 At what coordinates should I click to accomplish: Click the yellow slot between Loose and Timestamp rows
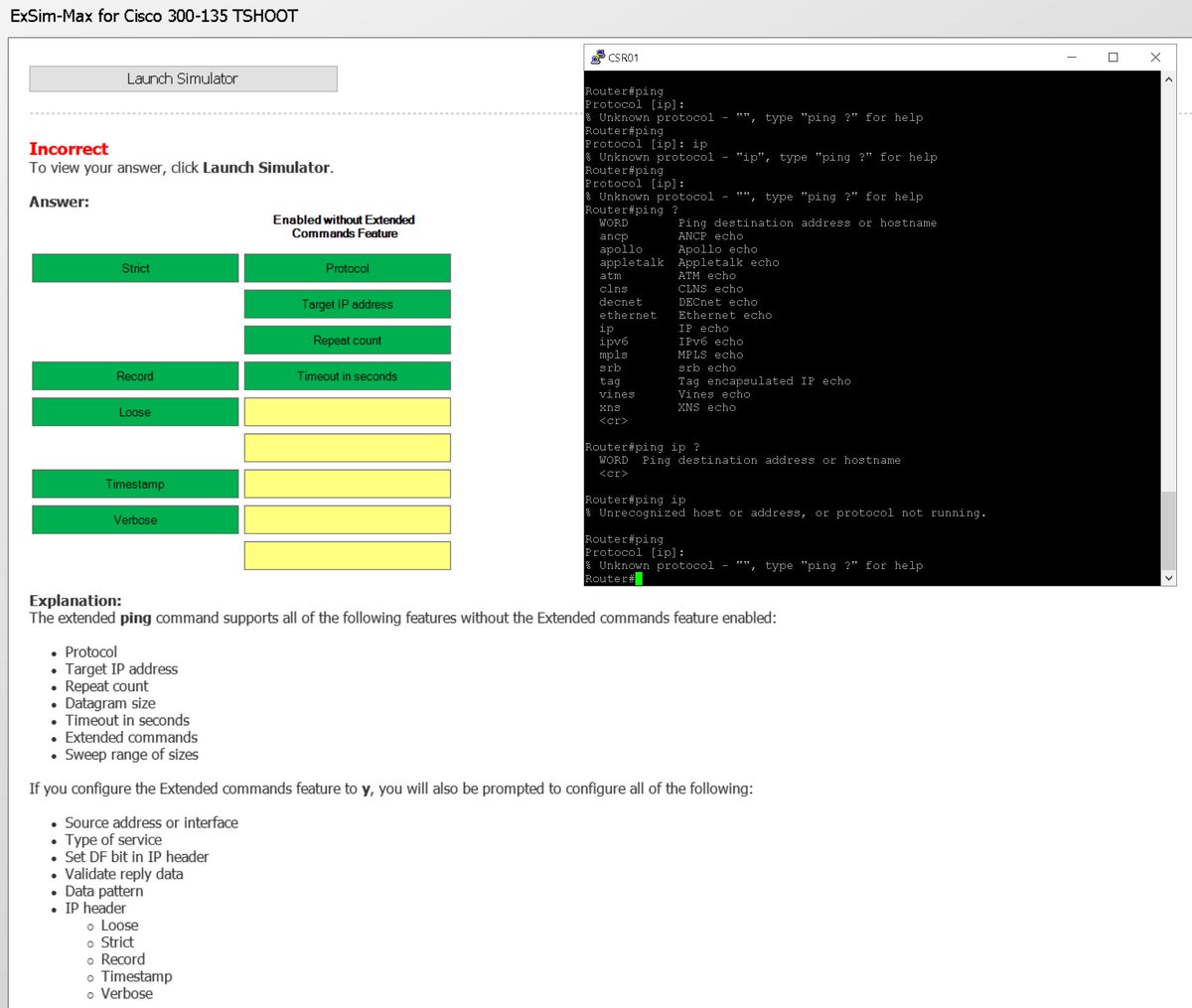[348, 448]
